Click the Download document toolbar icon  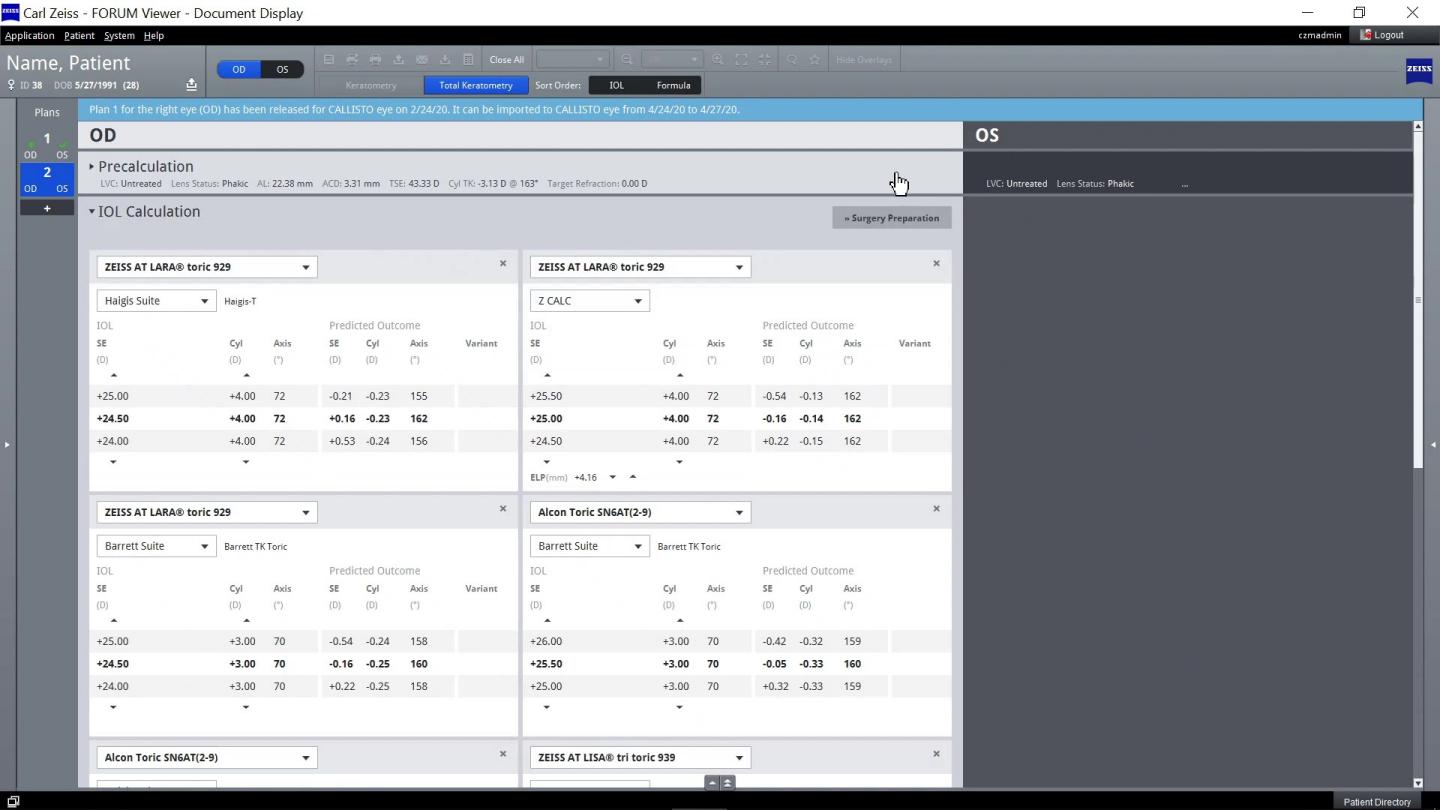(445, 59)
